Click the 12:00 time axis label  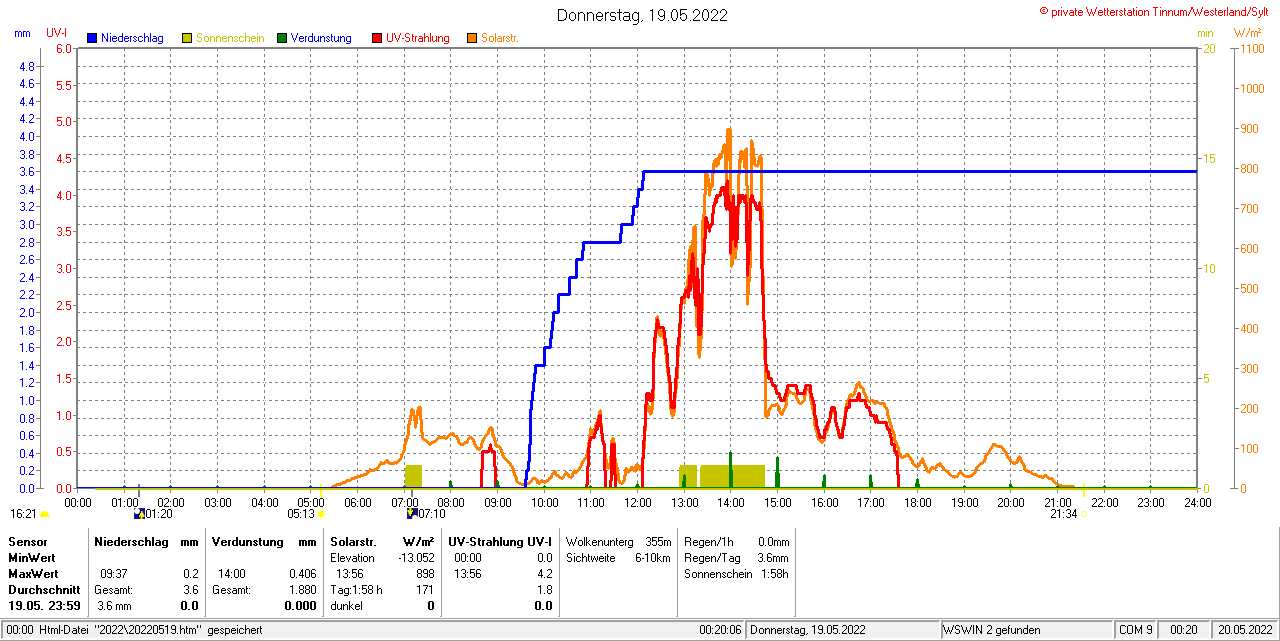point(637,502)
